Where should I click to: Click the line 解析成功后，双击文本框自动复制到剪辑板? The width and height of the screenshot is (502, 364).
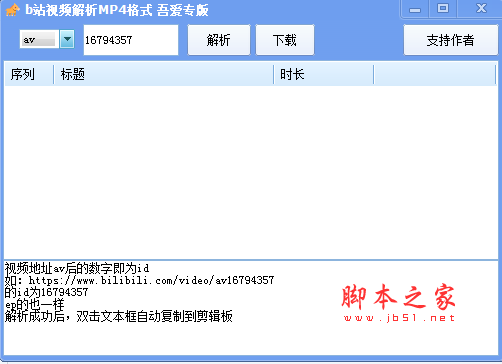pyautogui.click(x=119, y=316)
